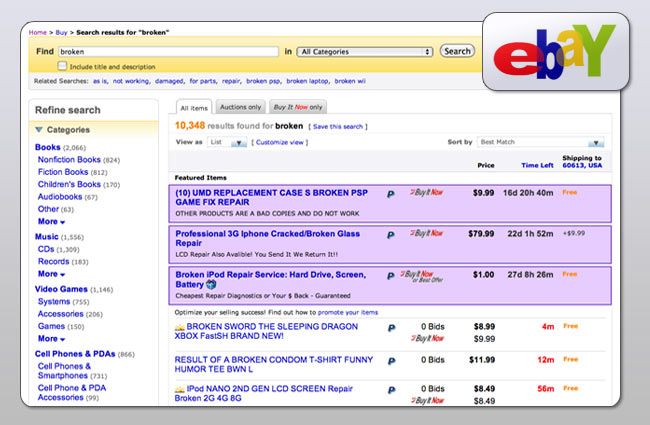Viewport: 650px width, 425px height.
Task: Tick Include title and description checkbox
Action: click(x=62, y=66)
